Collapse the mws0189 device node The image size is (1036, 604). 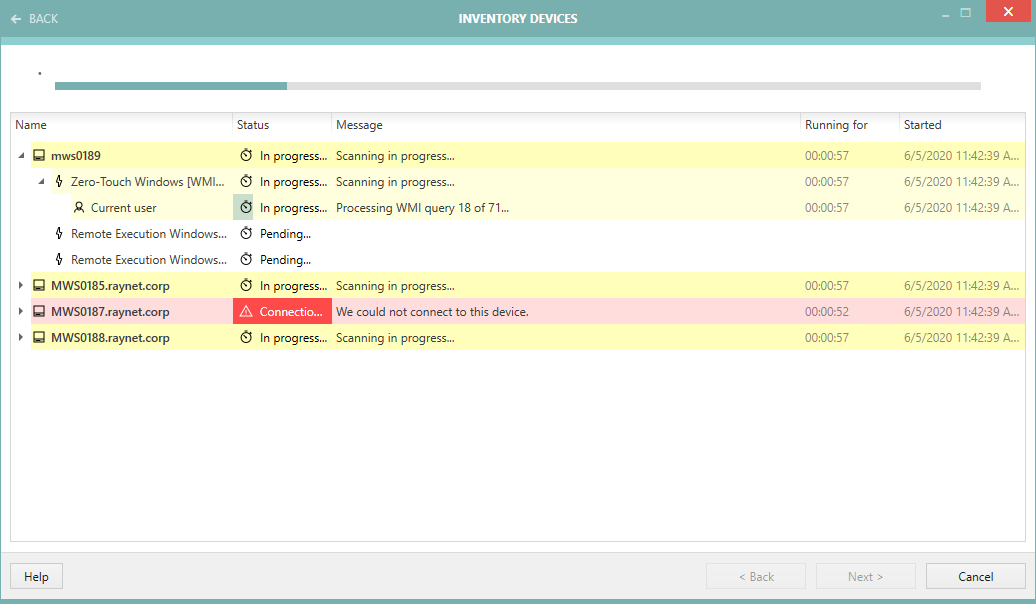[21, 156]
